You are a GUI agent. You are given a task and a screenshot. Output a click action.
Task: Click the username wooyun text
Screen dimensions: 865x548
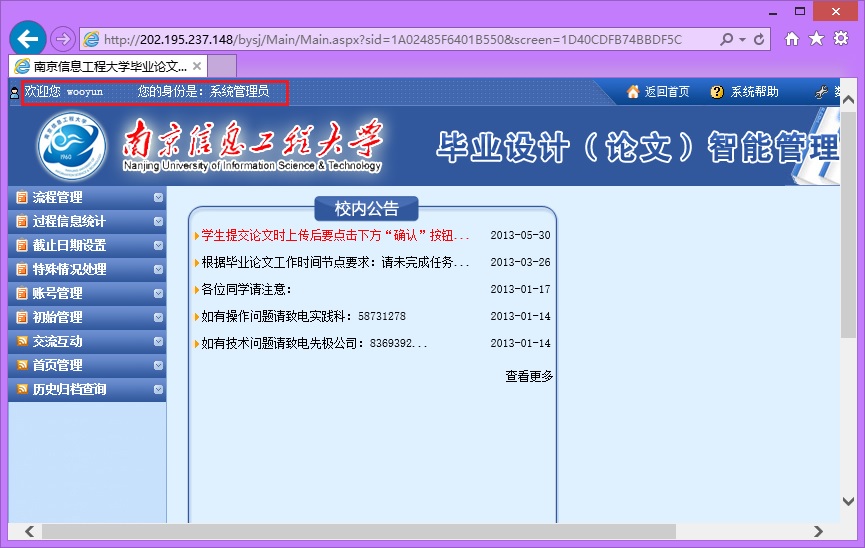point(84,92)
